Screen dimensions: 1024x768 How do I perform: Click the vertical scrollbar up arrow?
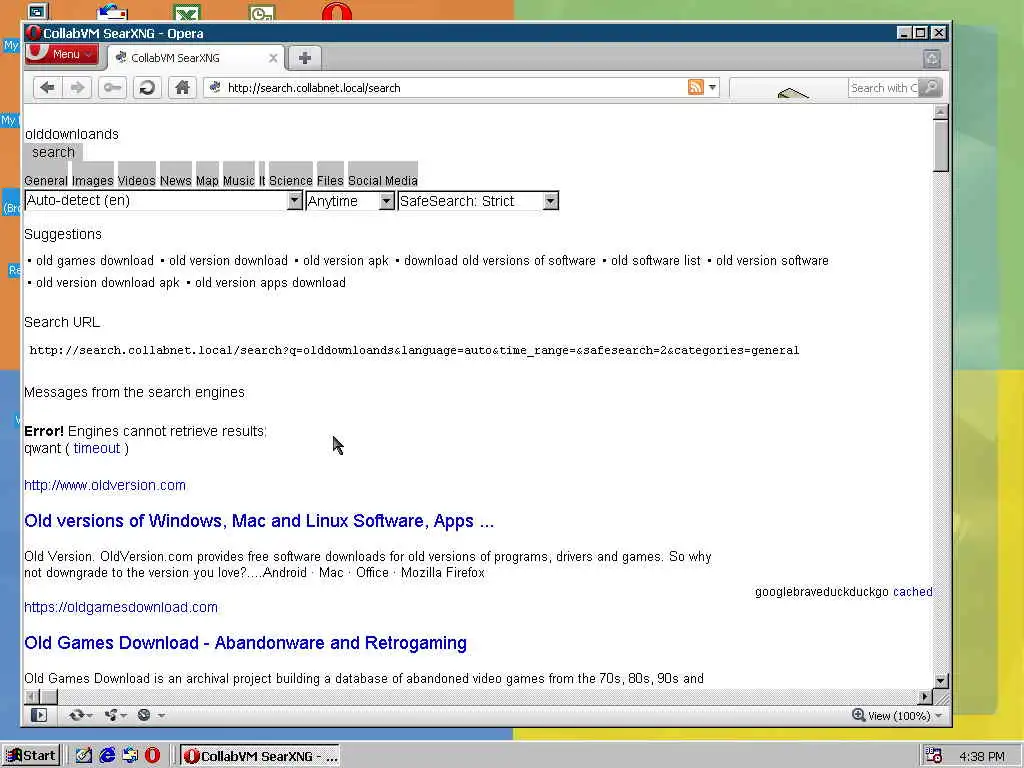940,112
